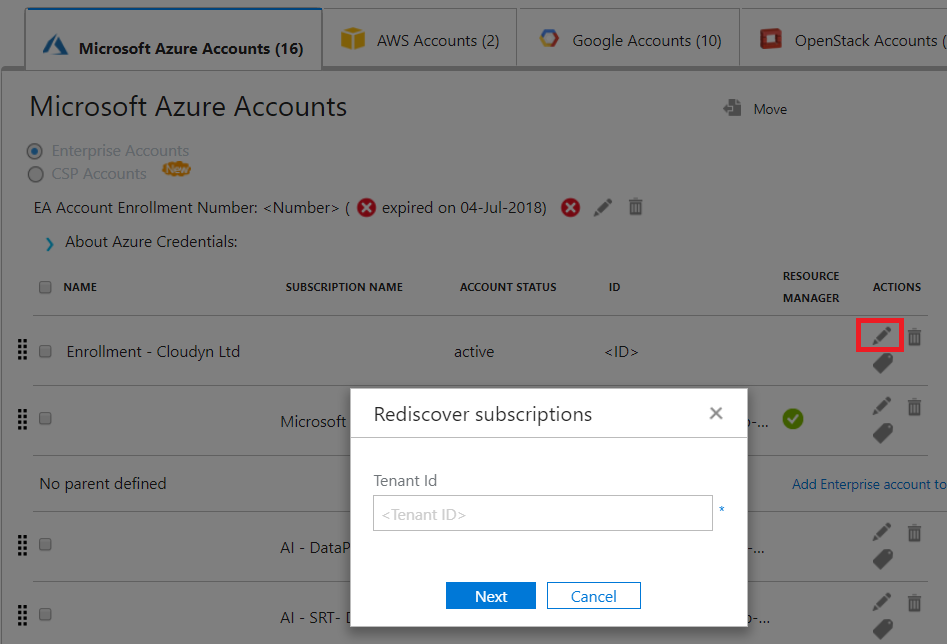
Task: Click the Next button
Action: [x=490, y=596]
